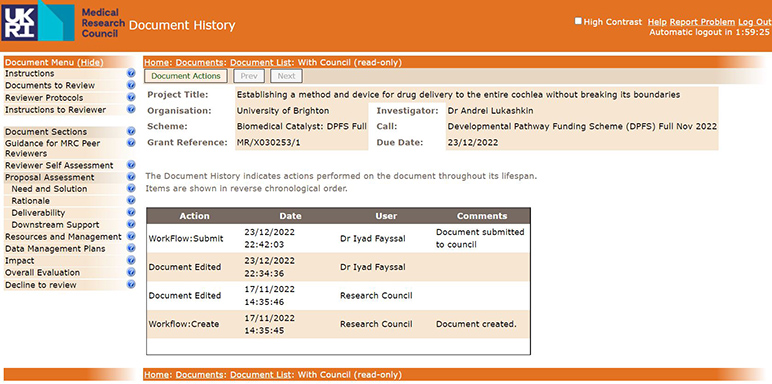
Task: Open Documents in top breadcrumb
Action: click(199, 63)
